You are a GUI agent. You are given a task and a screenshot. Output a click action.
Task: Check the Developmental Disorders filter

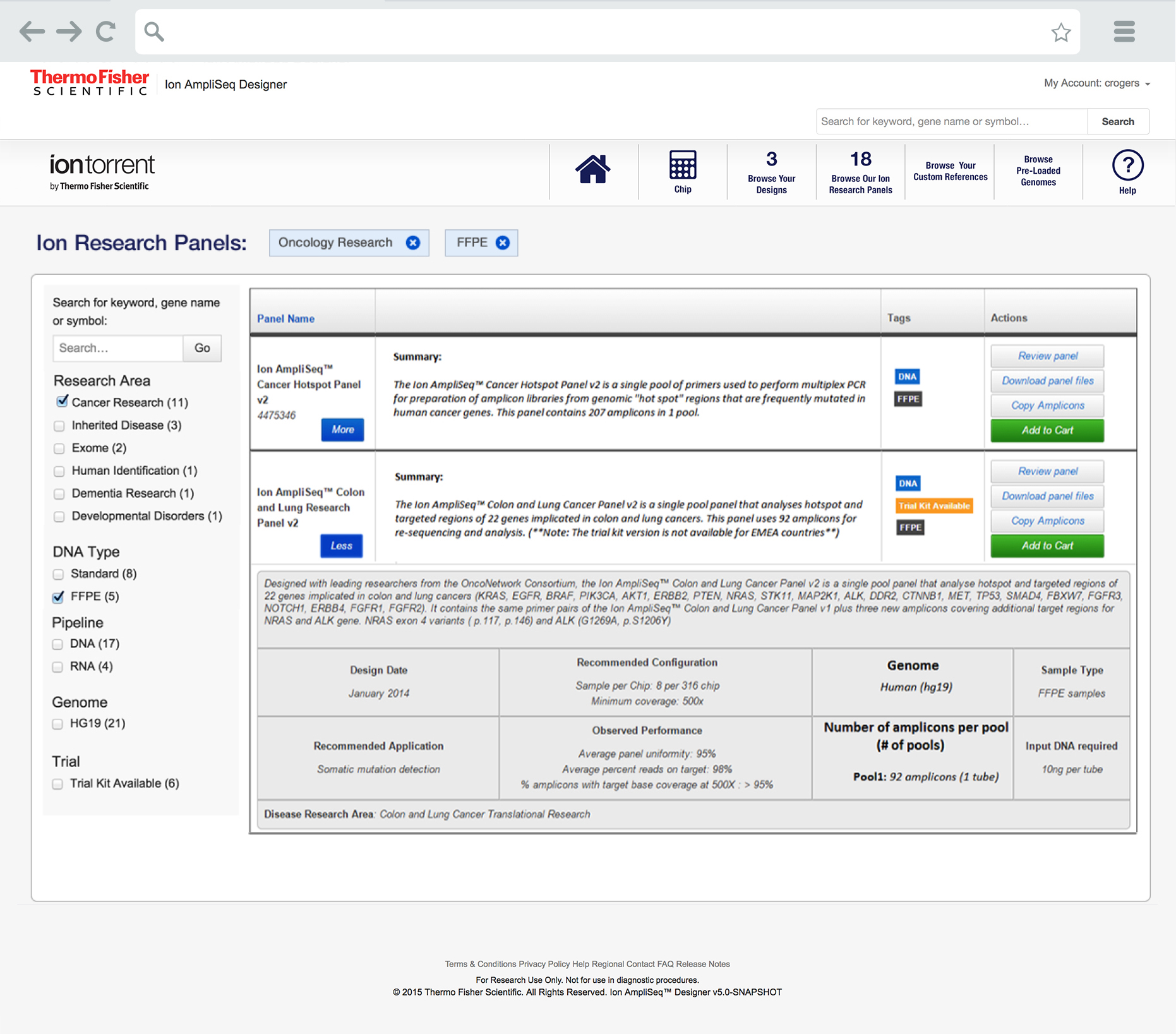pyautogui.click(x=59, y=517)
